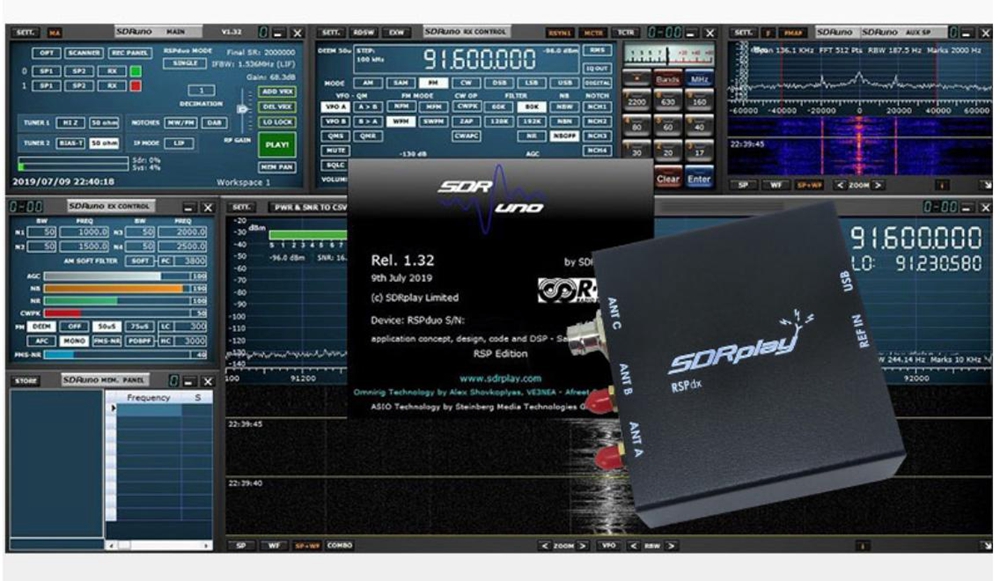Toggle the MUTE button in RX Control
The width and height of the screenshot is (1000, 581).
pos(335,149)
